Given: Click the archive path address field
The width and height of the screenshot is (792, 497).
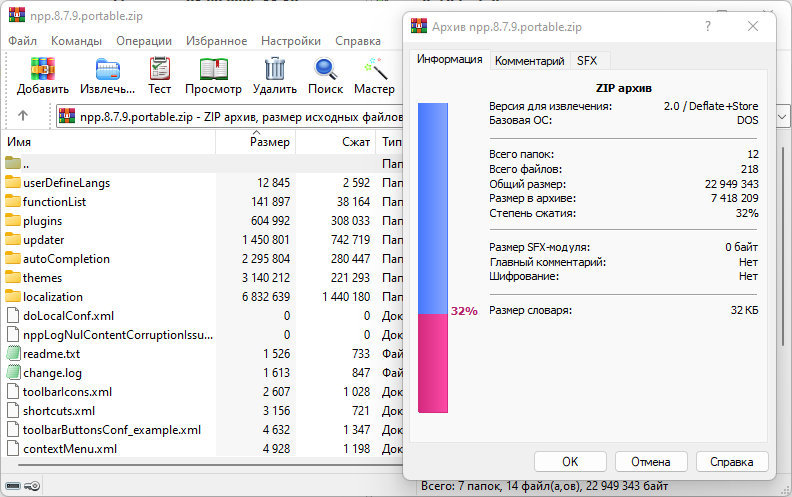Looking at the screenshot, I should (230, 117).
